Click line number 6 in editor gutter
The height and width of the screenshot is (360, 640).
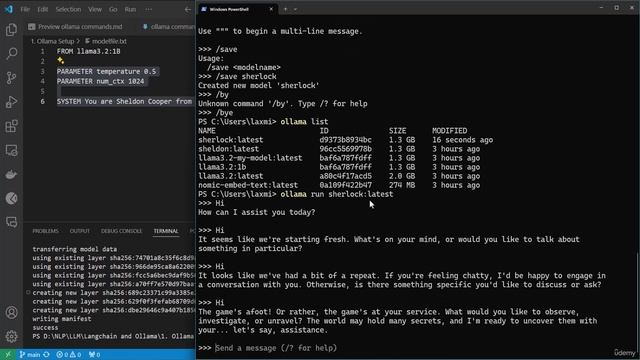pos(42,101)
